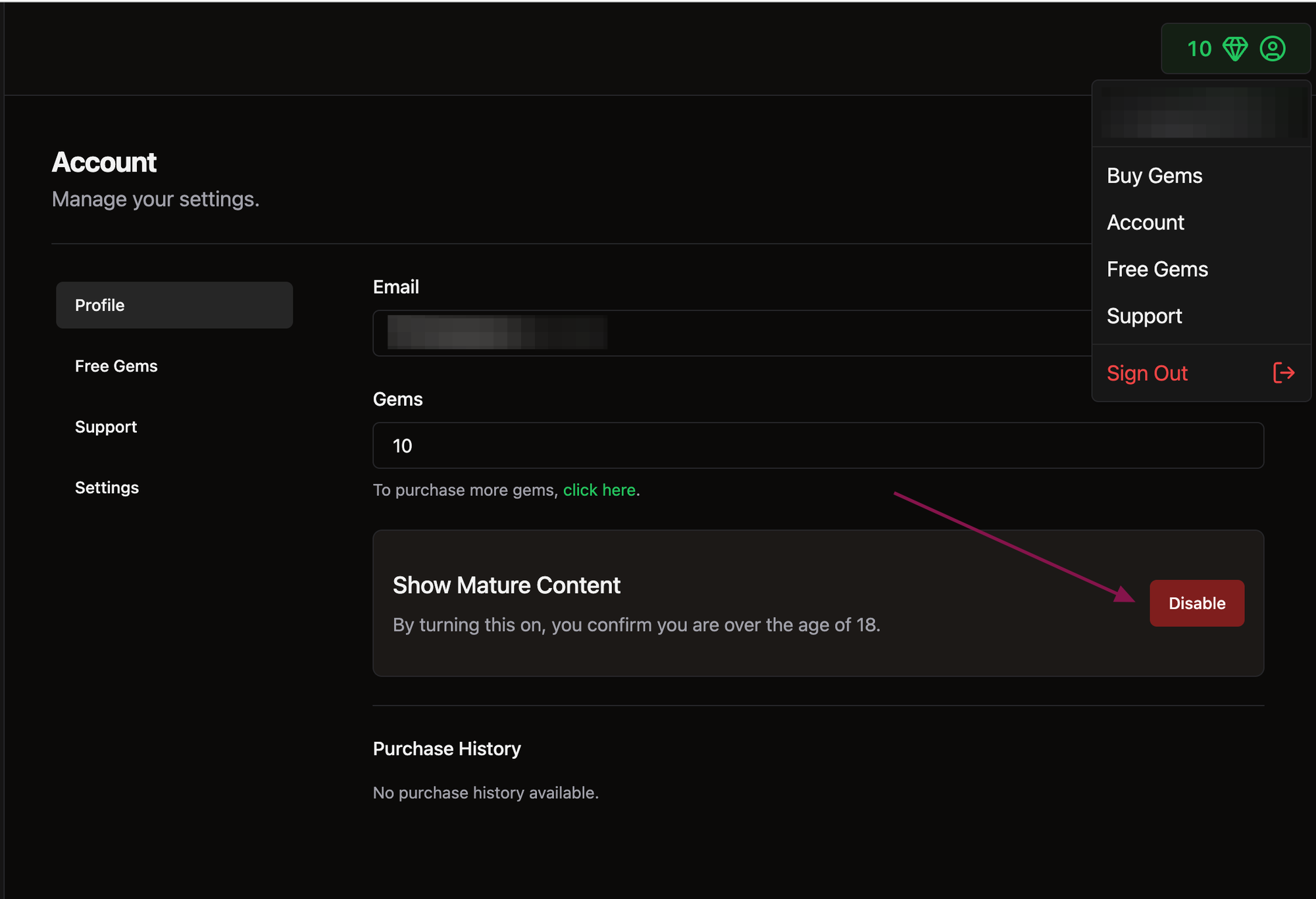Open Support from the dropdown menu
Viewport: 1316px width, 899px height.
point(1144,316)
